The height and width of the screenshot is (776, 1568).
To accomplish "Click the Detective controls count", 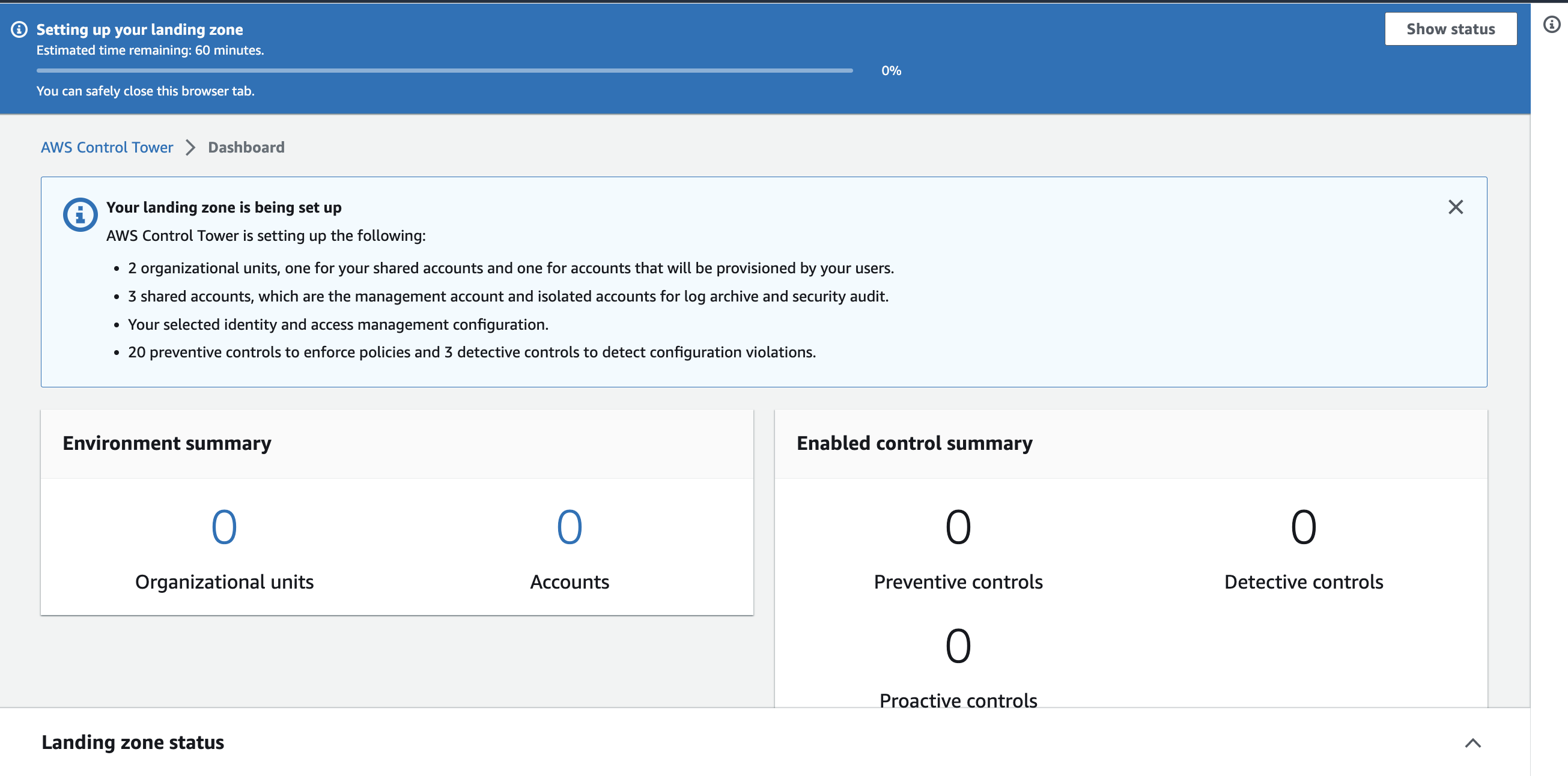I will click(1303, 527).
